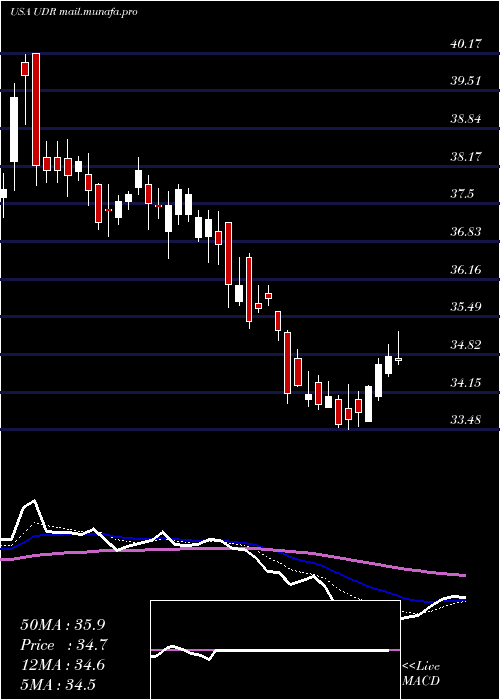Click the 33.48 price axis label
The width and height of the screenshot is (500, 700).
pos(465,420)
